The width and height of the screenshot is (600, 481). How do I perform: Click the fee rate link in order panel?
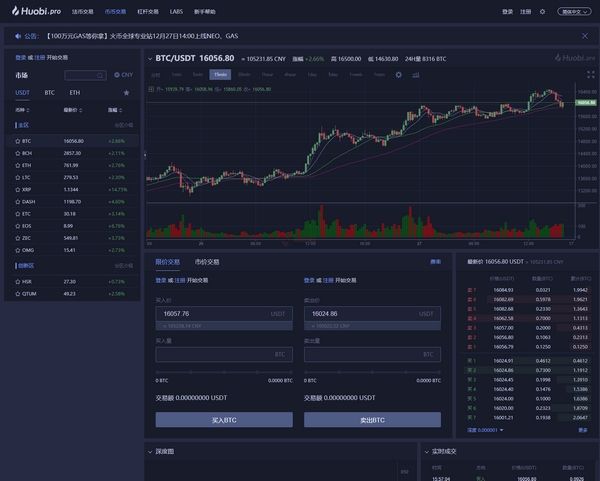[x=435, y=262]
